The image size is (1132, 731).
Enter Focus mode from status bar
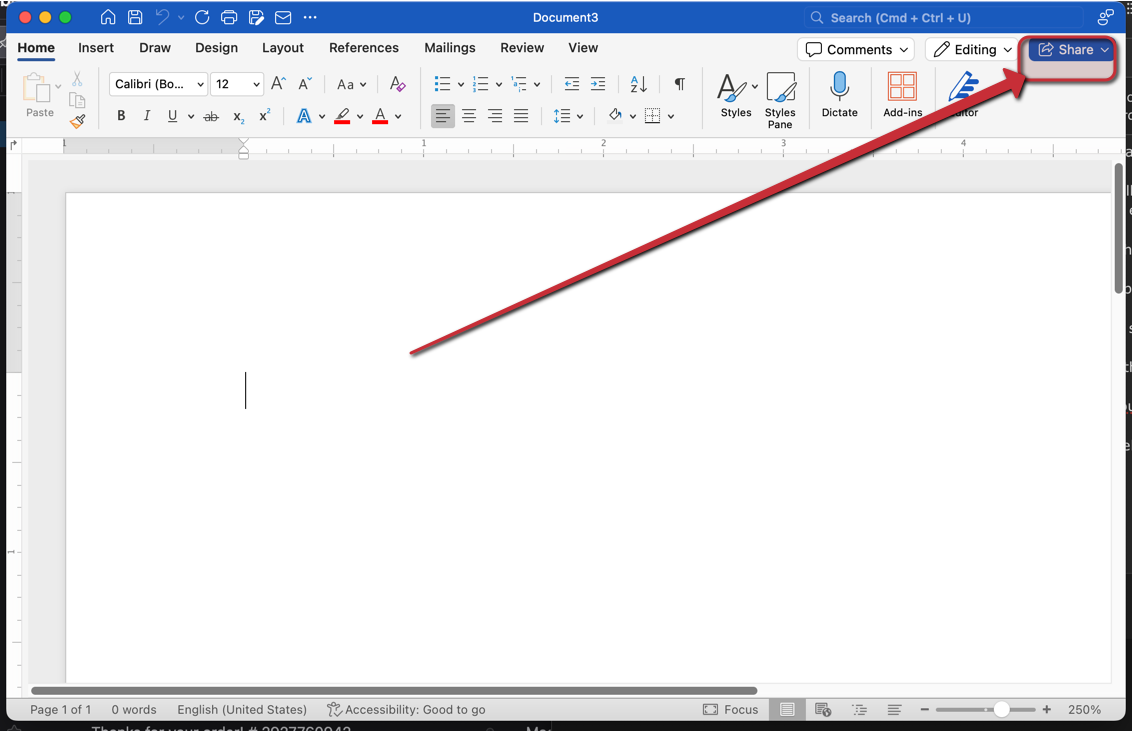[731, 709]
